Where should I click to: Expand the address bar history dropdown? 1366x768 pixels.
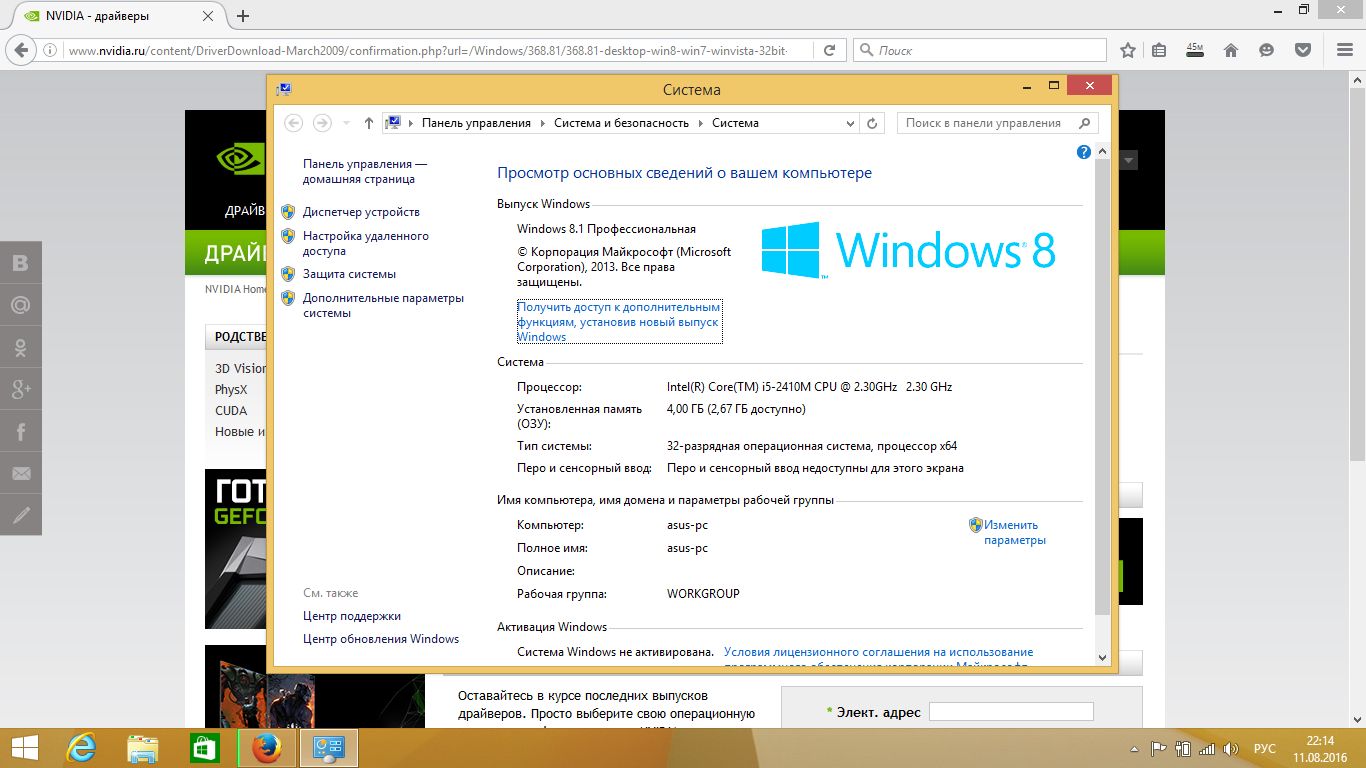(851, 123)
